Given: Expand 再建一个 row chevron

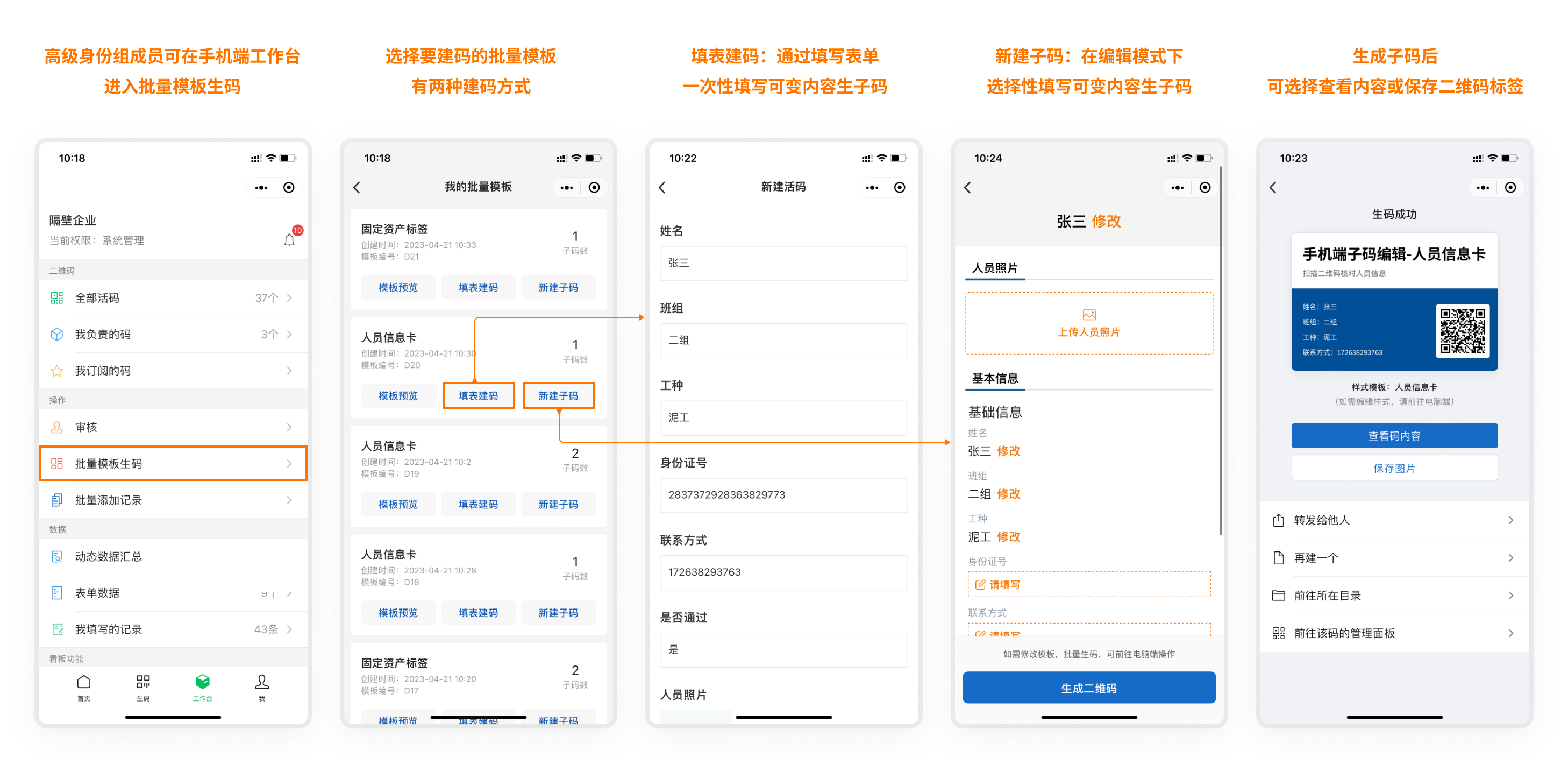Looking at the screenshot, I should [x=1512, y=558].
